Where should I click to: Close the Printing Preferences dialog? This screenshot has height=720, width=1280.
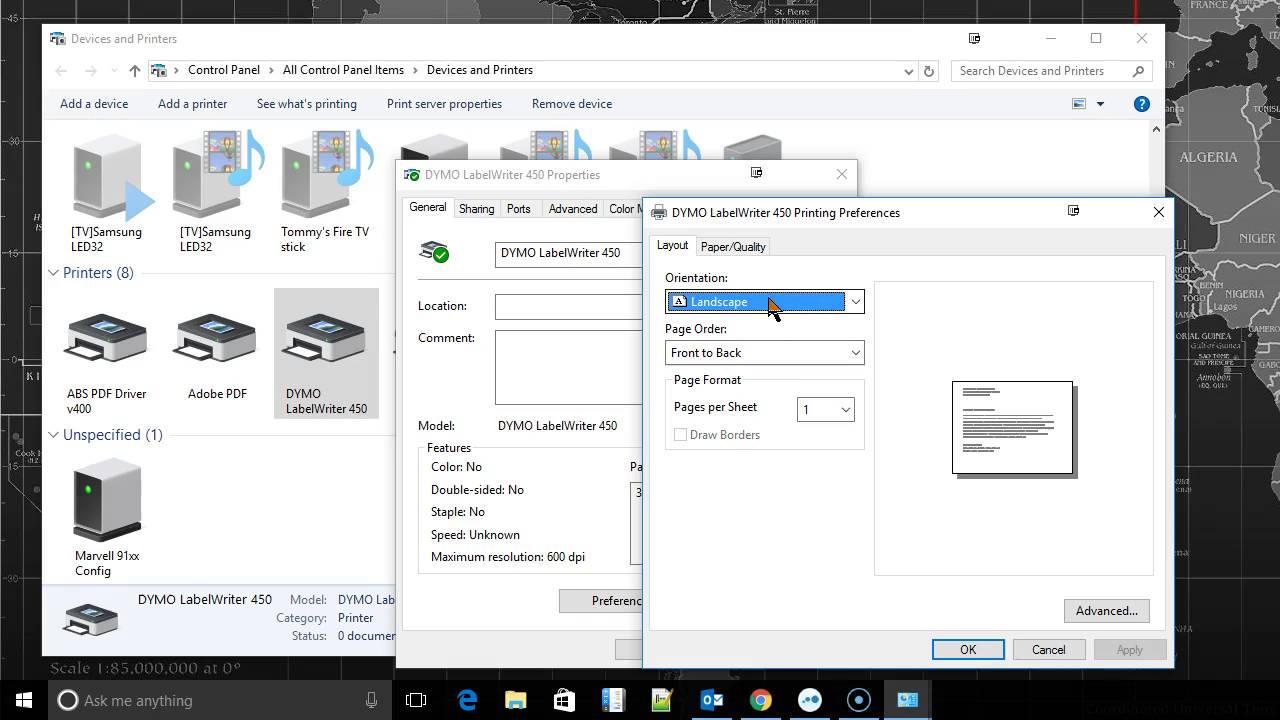coord(1158,212)
